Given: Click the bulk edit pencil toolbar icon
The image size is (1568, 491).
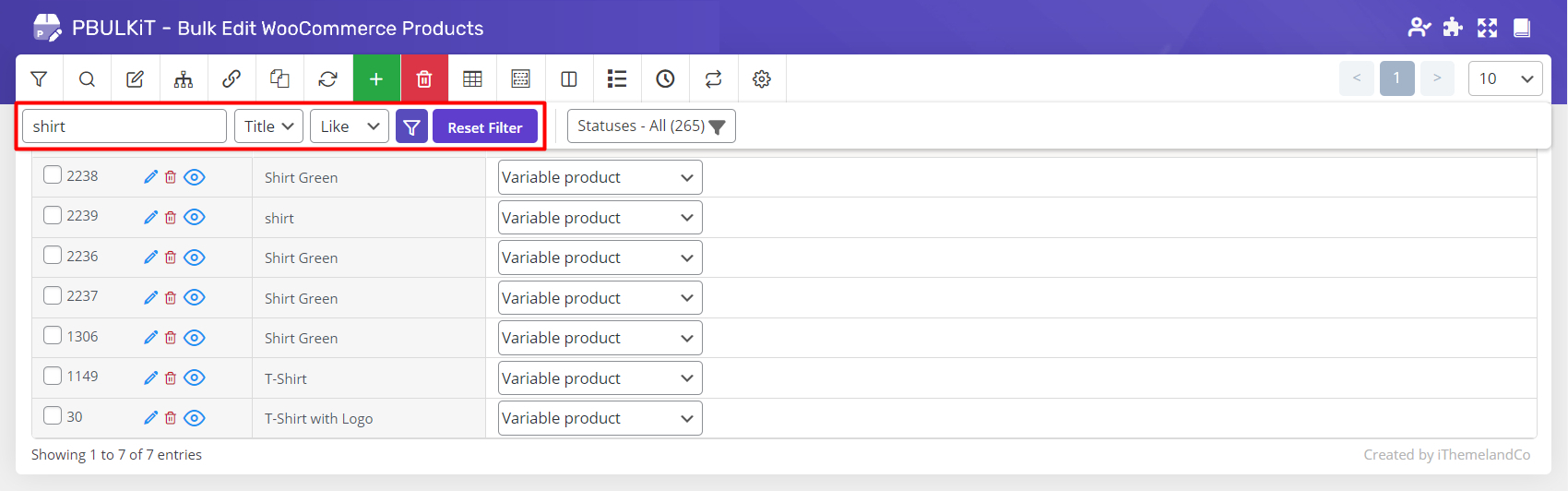Looking at the screenshot, I should click(135, 79).
